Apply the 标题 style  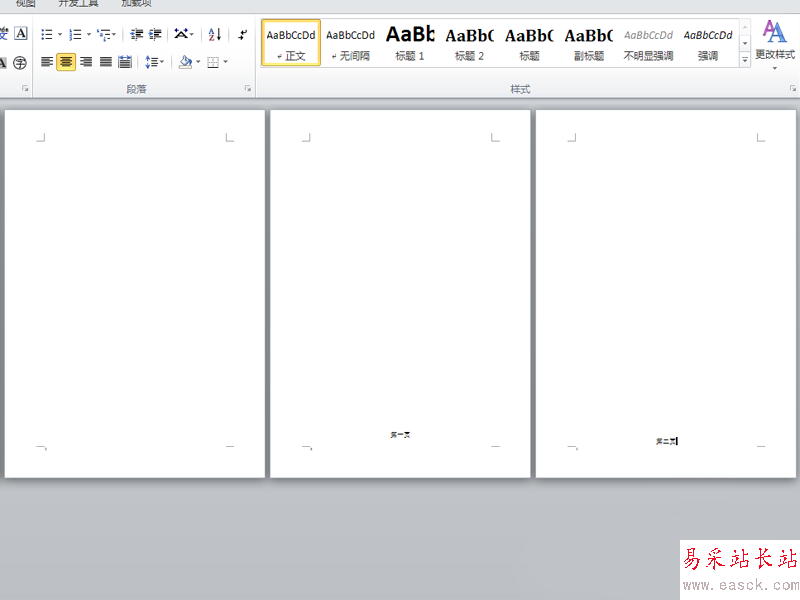coord(529,43)
